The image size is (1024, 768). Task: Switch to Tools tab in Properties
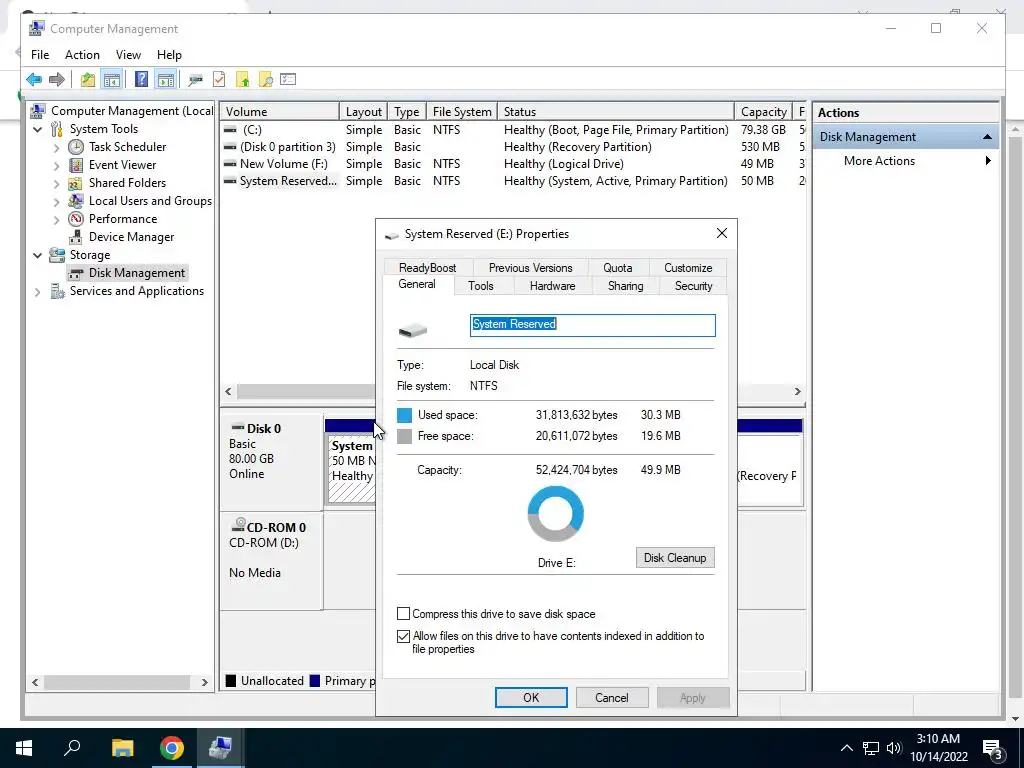(x=481, y=286)
